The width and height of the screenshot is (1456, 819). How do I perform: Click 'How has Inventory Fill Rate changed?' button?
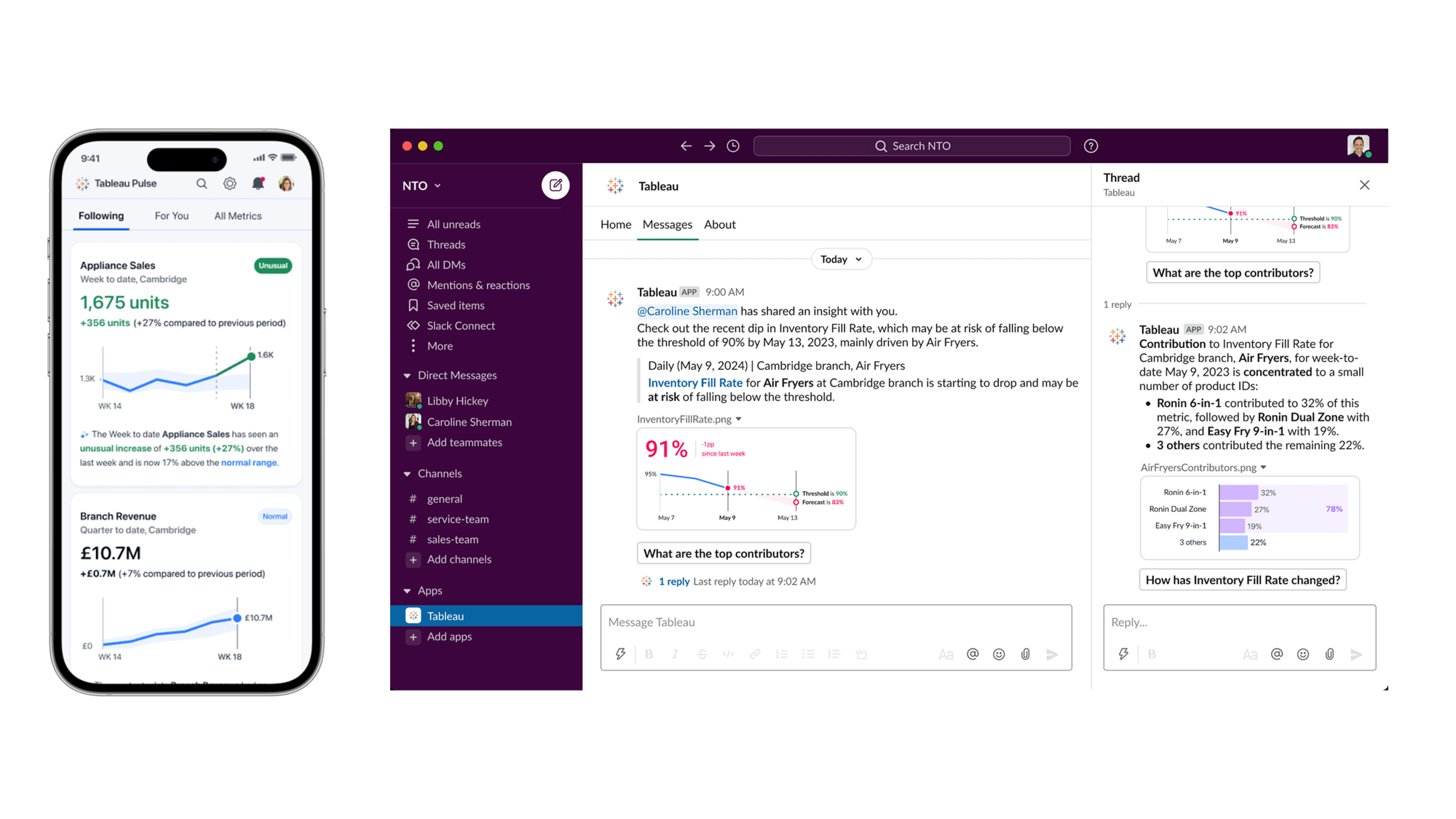[x=1243, y=579]
